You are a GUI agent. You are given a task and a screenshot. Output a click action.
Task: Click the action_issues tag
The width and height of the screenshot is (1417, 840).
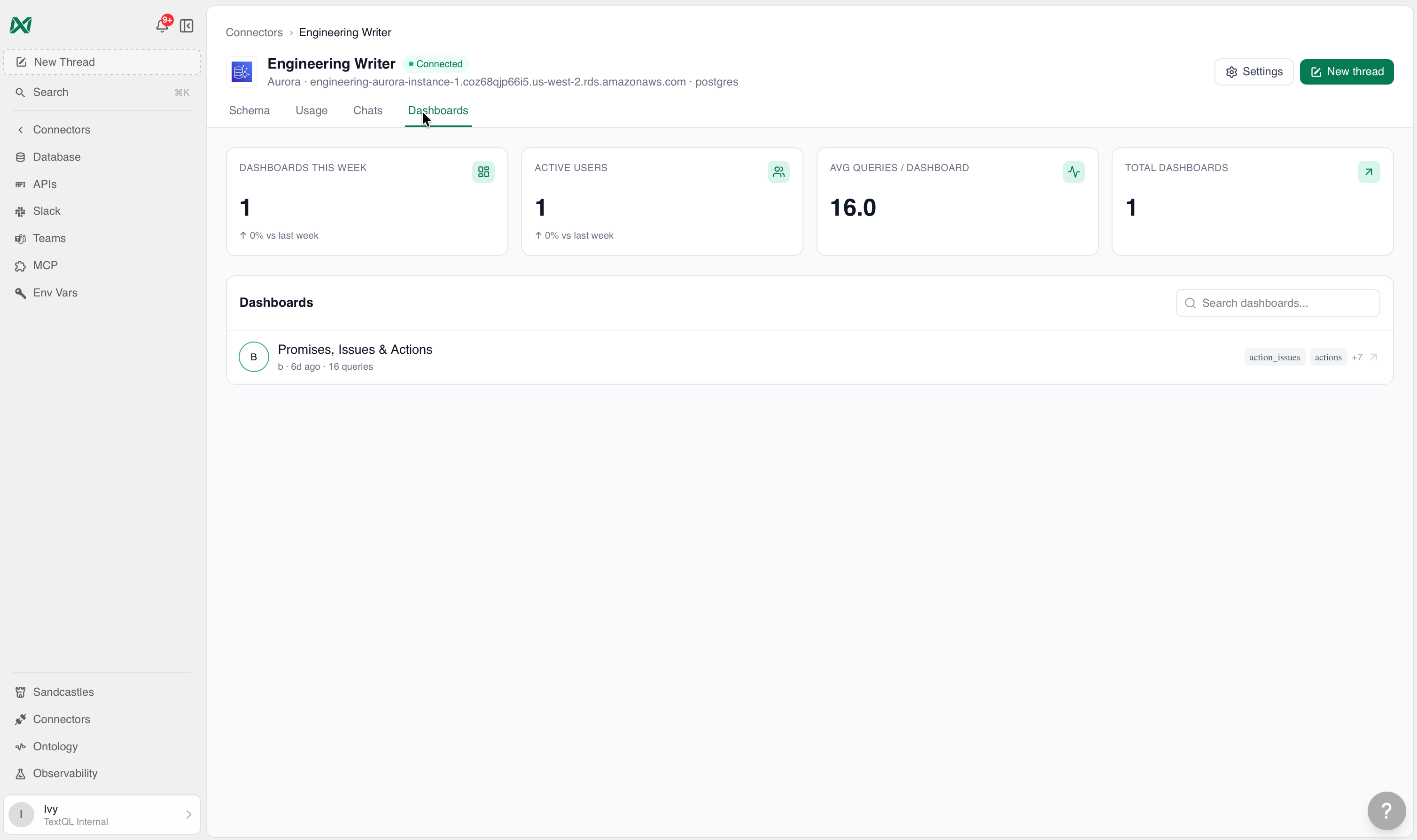pyautogui.click(x=1274, y=357)
